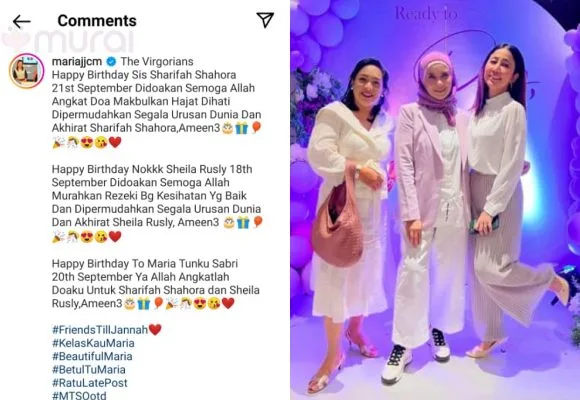Open hashtag #BeautifulMaria
The width and height of the screenshot is (580, 400).
[92, 356]
